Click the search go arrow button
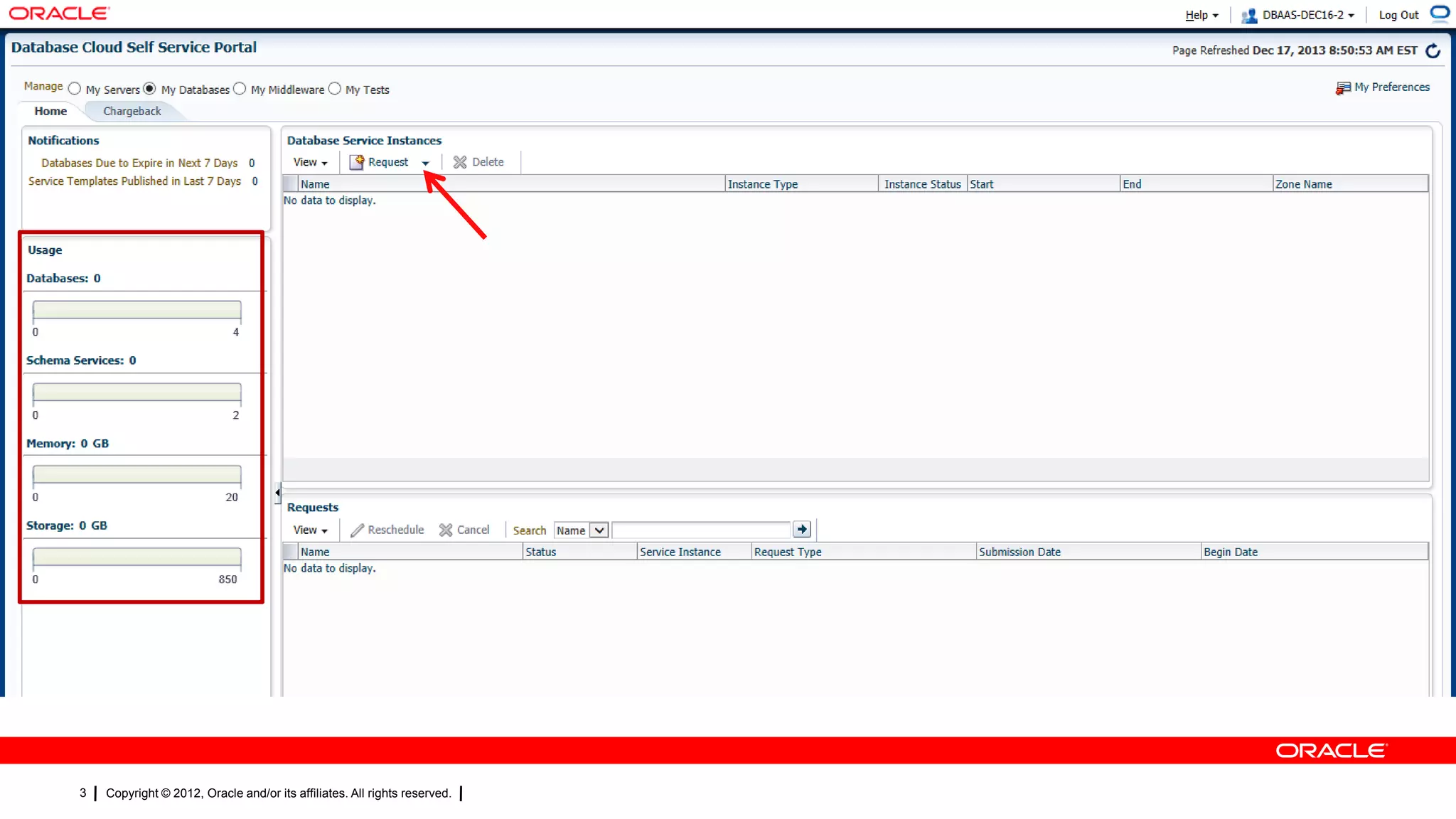 (x=802, y=530)
